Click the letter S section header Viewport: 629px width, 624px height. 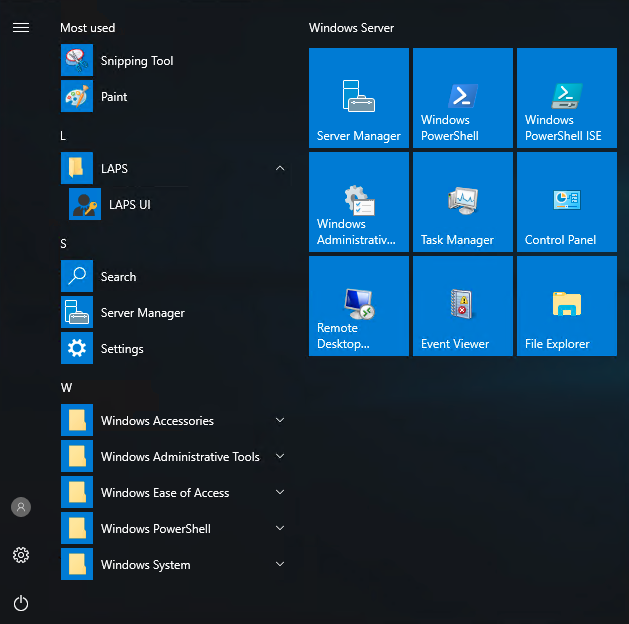63,244
